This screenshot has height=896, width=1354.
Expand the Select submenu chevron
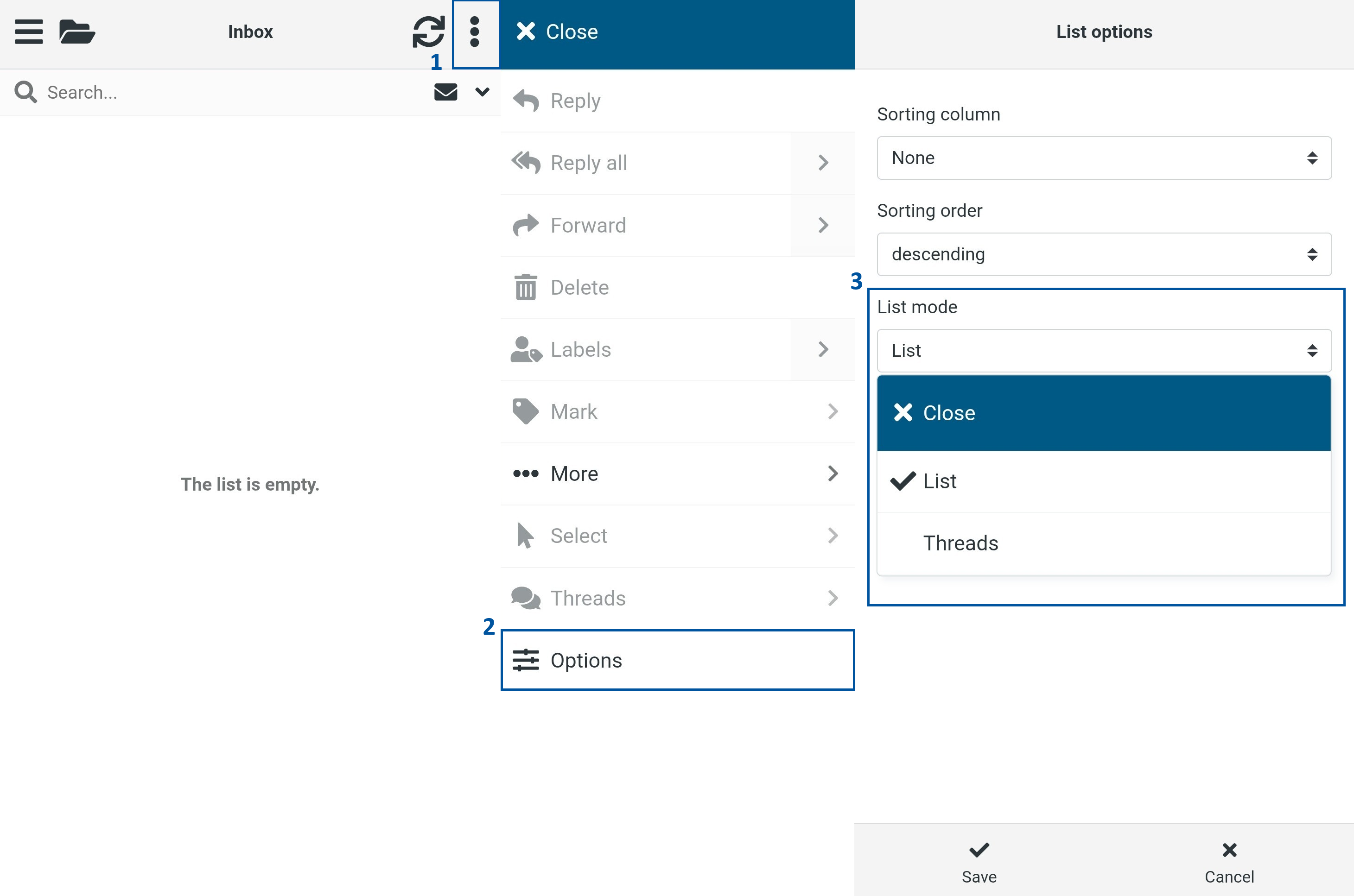coord(833,536)
